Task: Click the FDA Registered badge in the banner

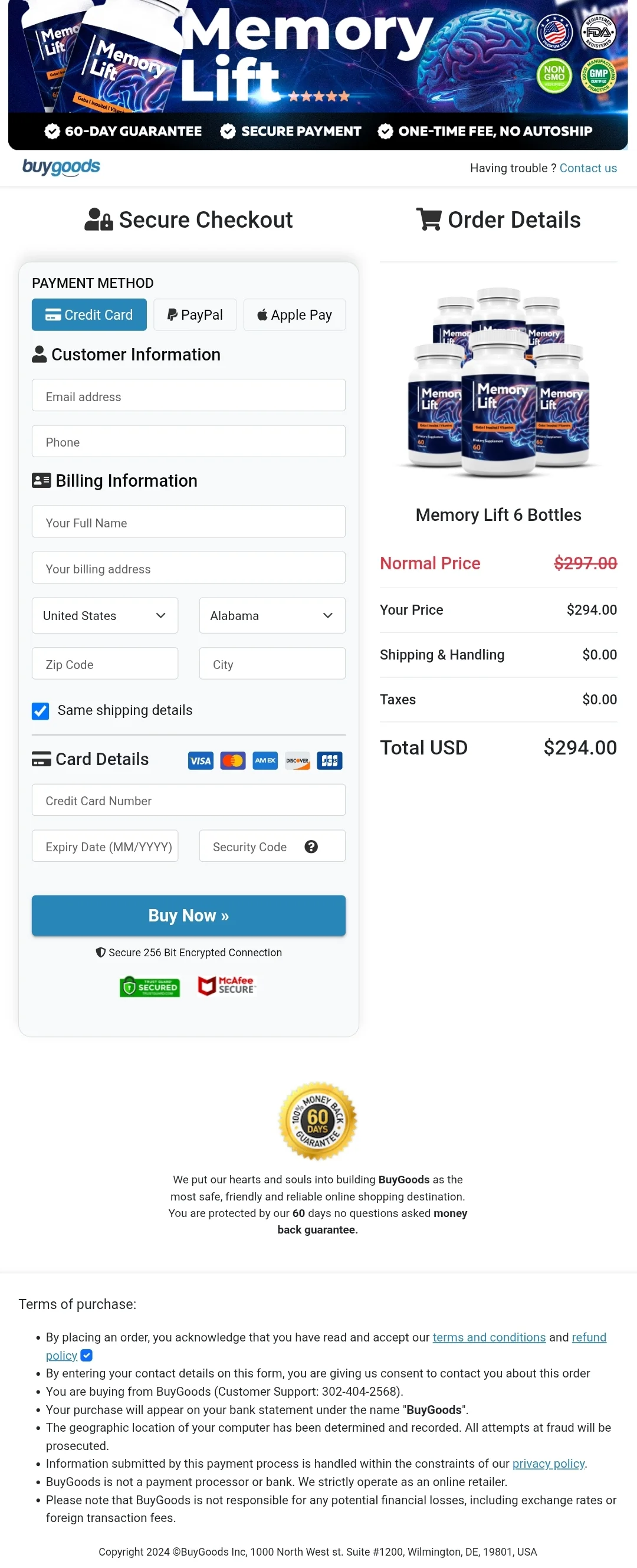Action: coord(599,34)
